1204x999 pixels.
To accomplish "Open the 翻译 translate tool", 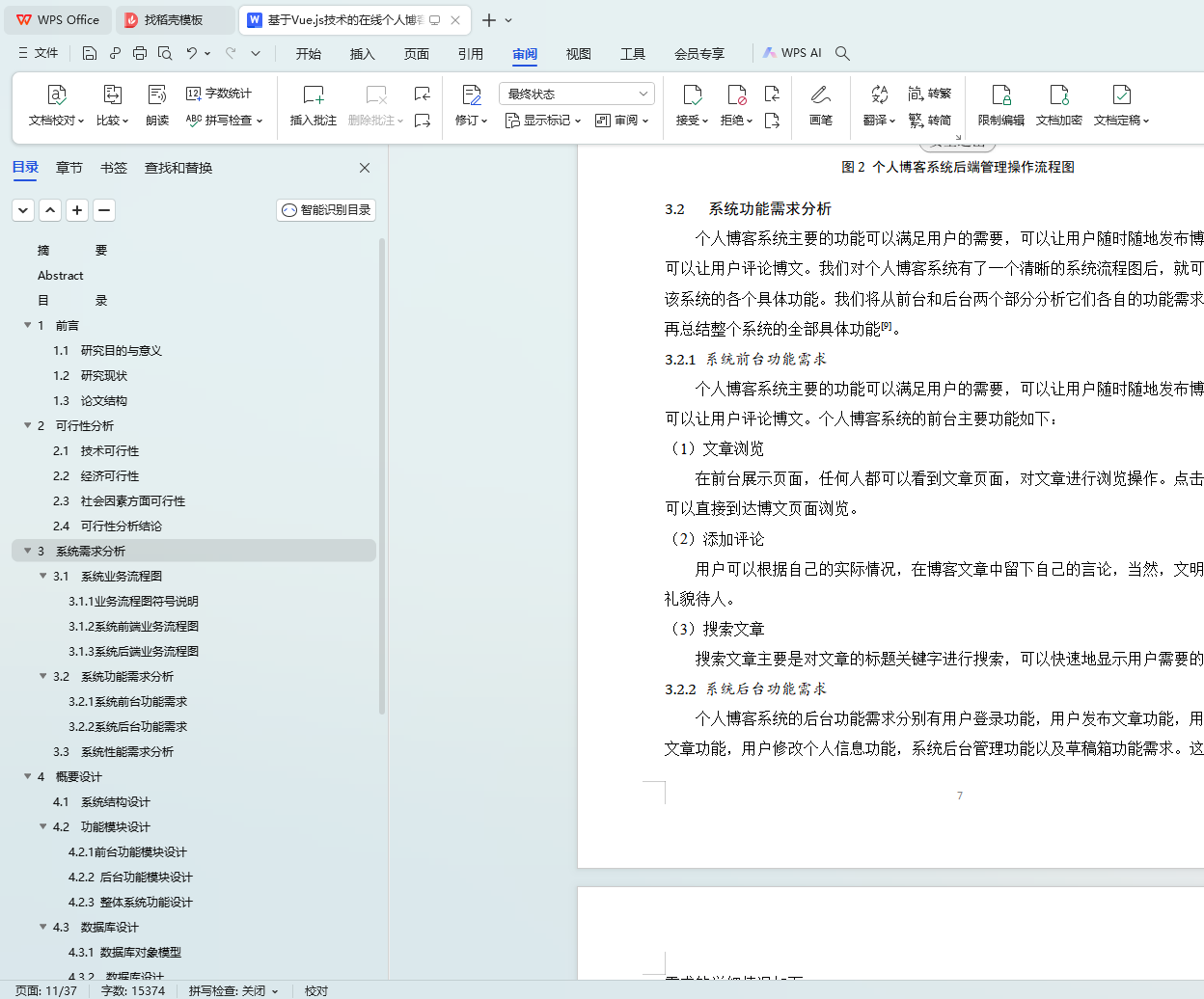I will point(879,106).
